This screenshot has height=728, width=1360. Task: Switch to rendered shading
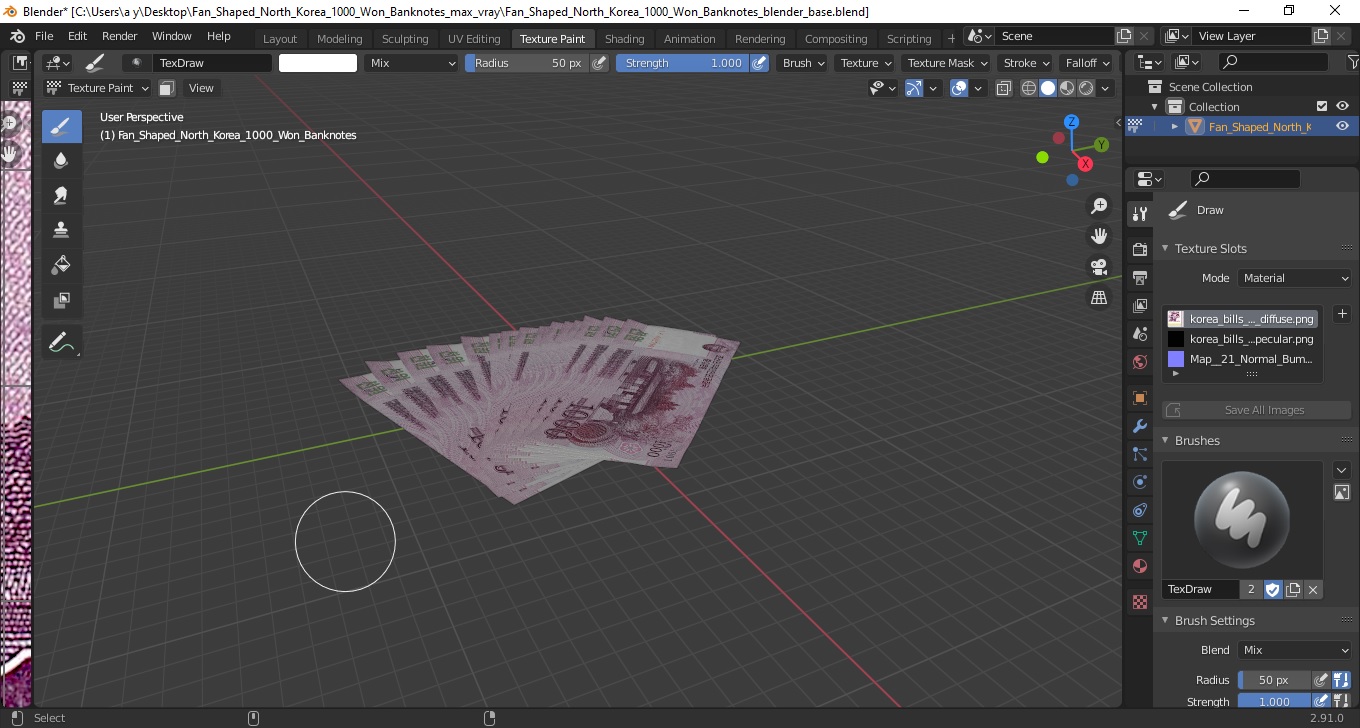(x=1085, y=88)
